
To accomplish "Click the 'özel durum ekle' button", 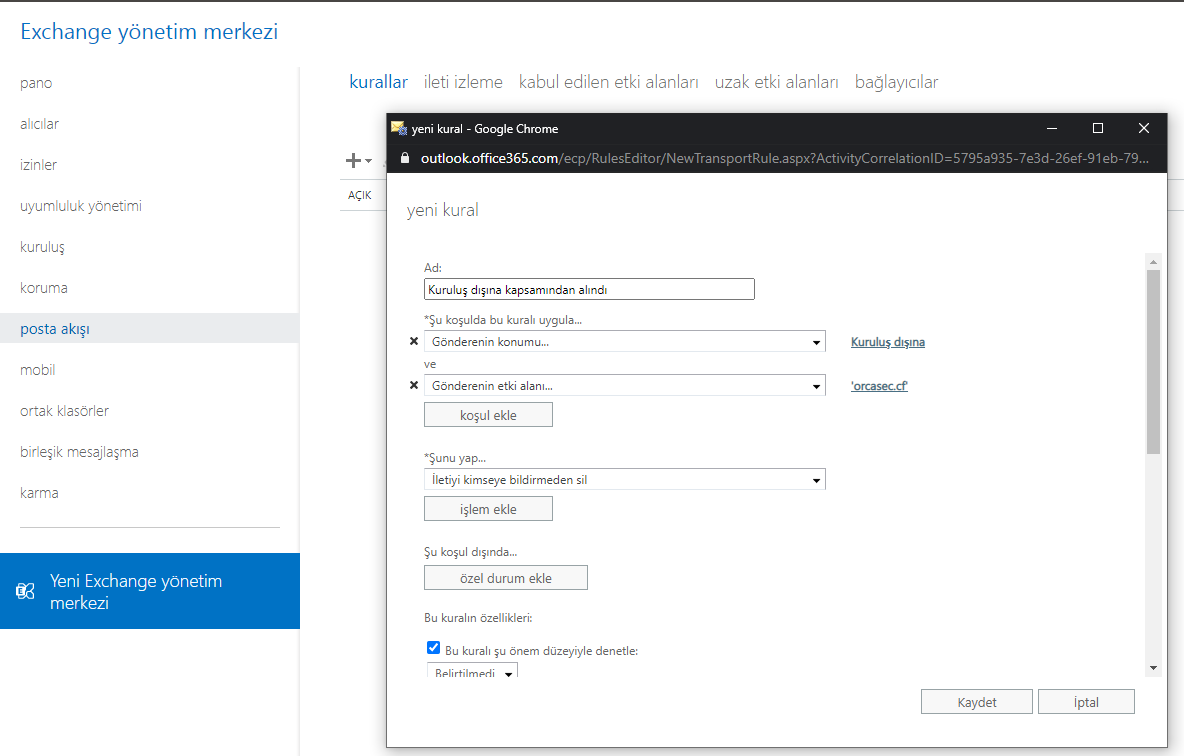I will [506, 578].
